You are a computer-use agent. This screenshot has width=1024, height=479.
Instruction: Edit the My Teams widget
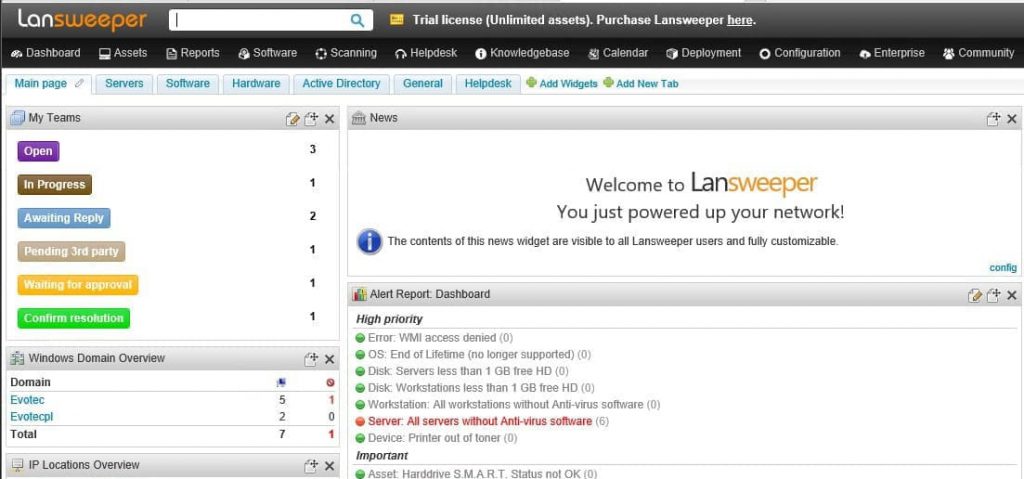pyautogui.click(x=293, y=119)
